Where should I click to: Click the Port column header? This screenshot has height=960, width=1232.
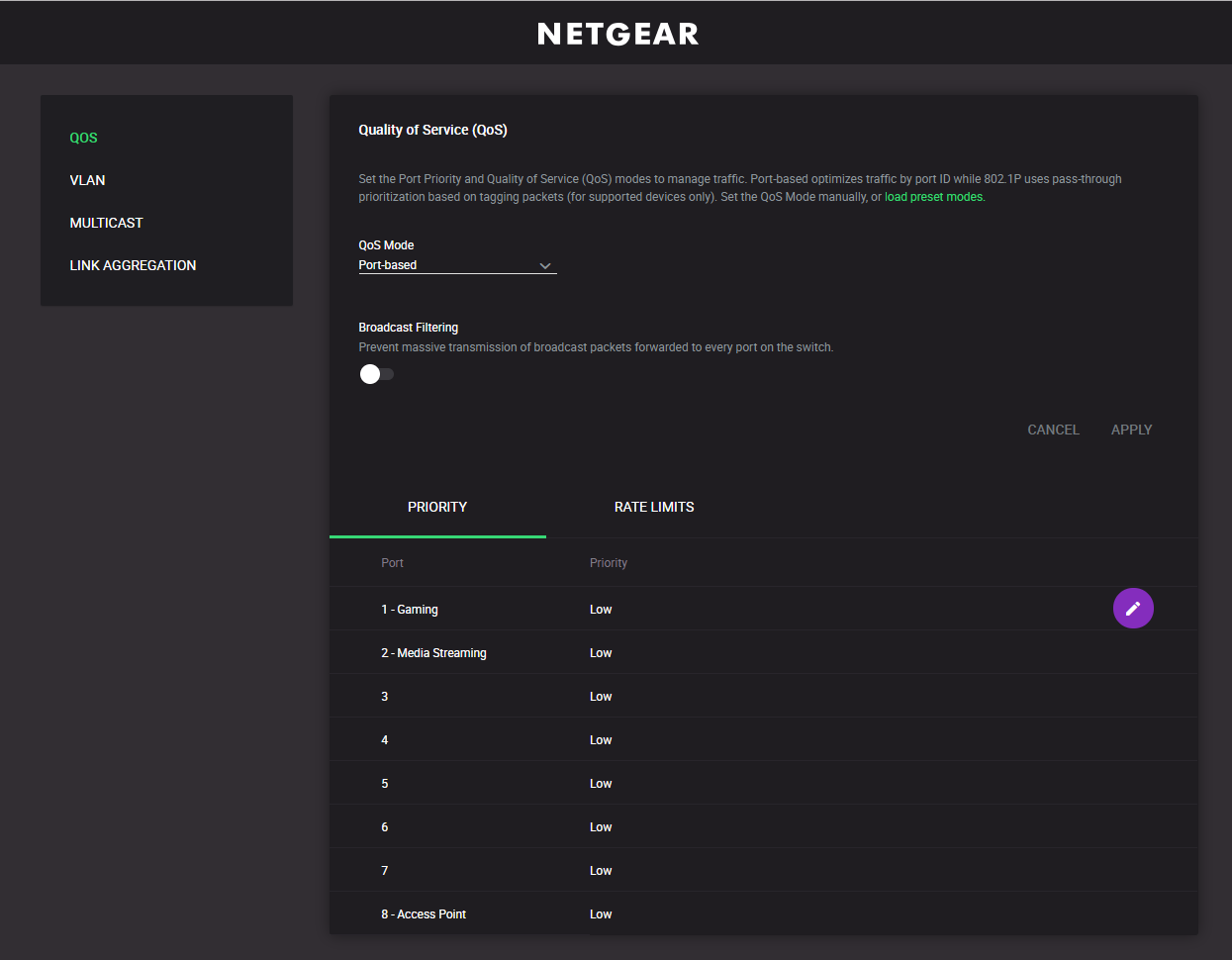(x=392, y=563)
